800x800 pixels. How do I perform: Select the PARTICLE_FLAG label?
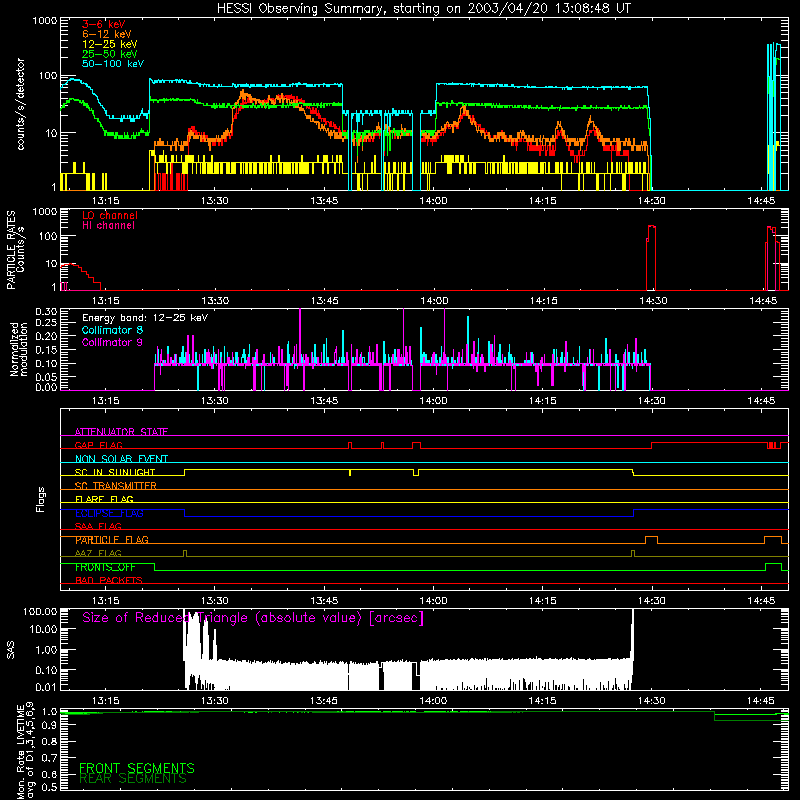point(112,540)
